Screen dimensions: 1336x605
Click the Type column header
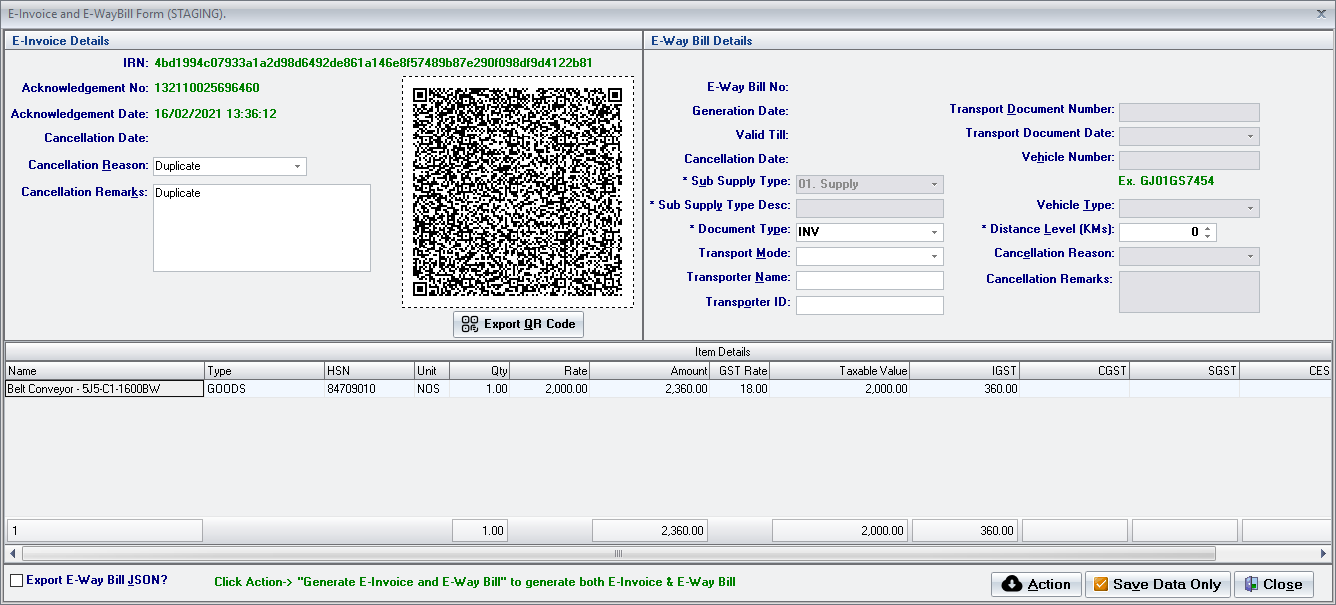coord(264,371)
